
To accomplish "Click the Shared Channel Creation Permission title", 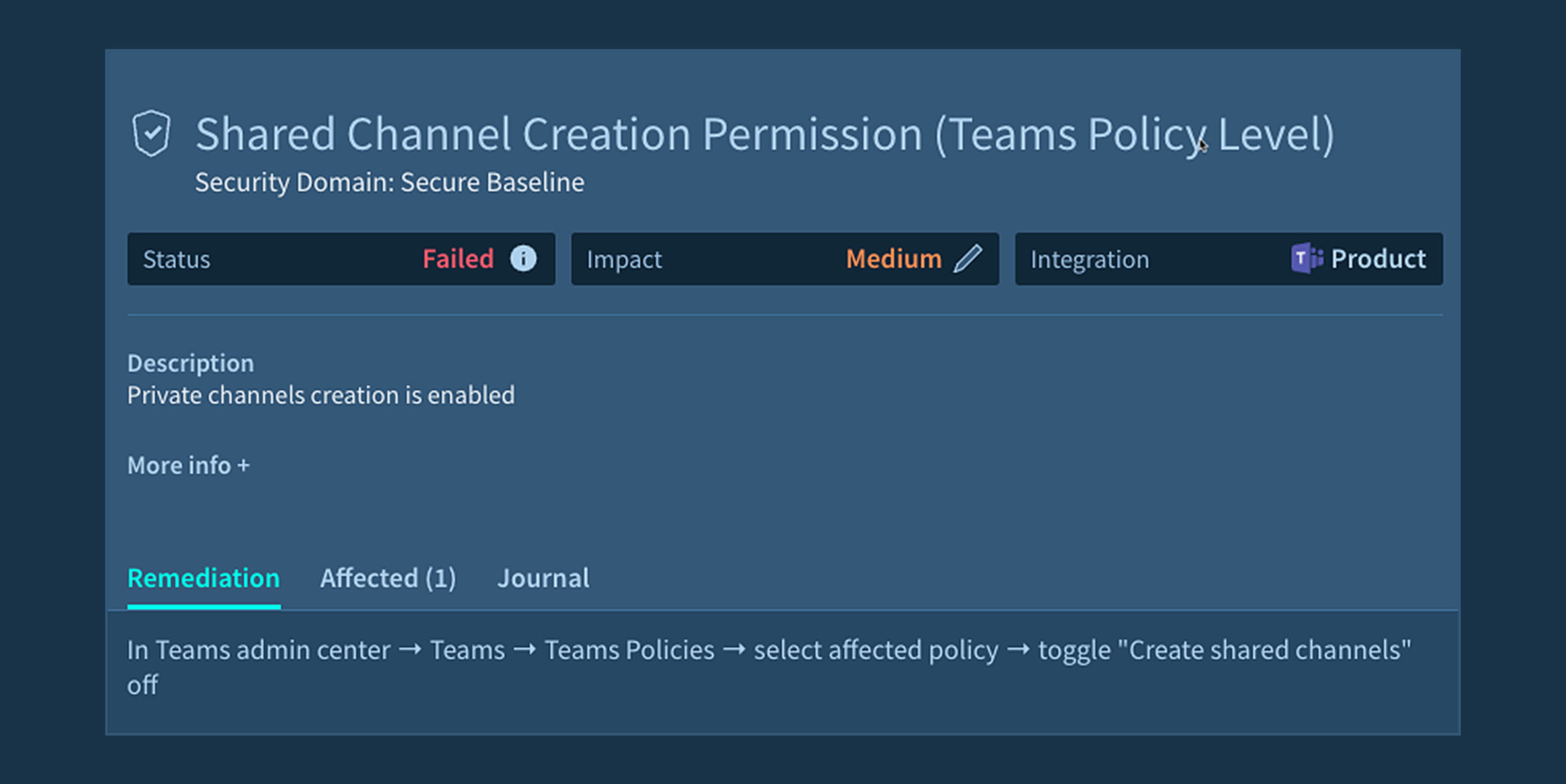I will click(764, 135).
